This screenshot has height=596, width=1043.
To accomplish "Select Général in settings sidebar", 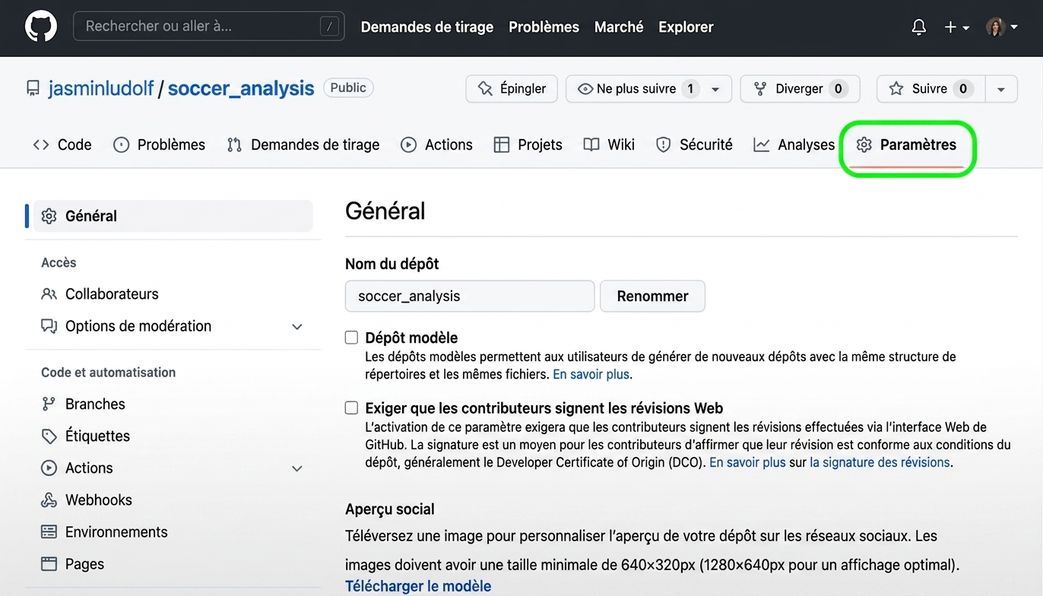I will coord(173,216).
